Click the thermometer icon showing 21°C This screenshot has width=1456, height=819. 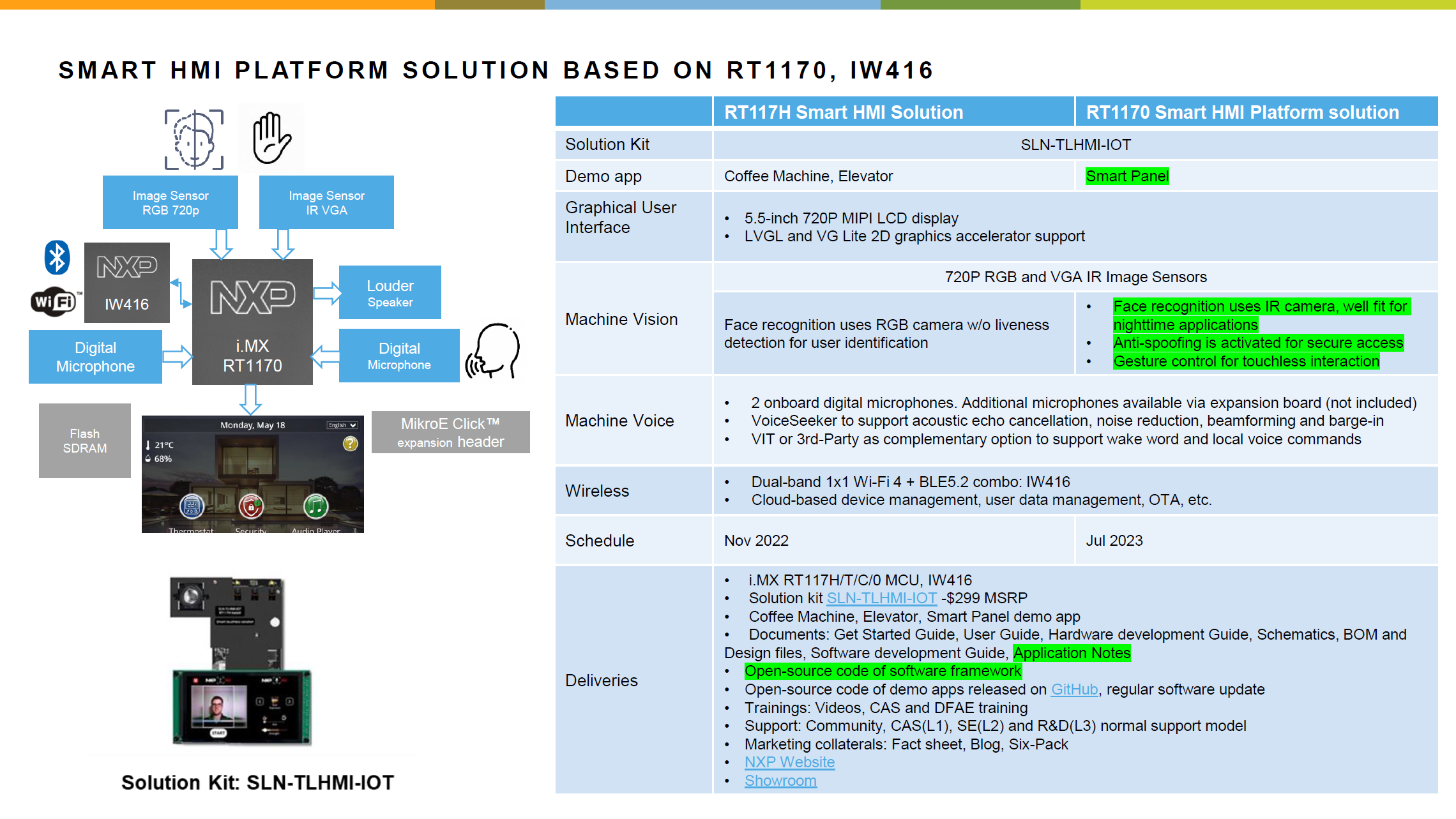tap(148, 445)
